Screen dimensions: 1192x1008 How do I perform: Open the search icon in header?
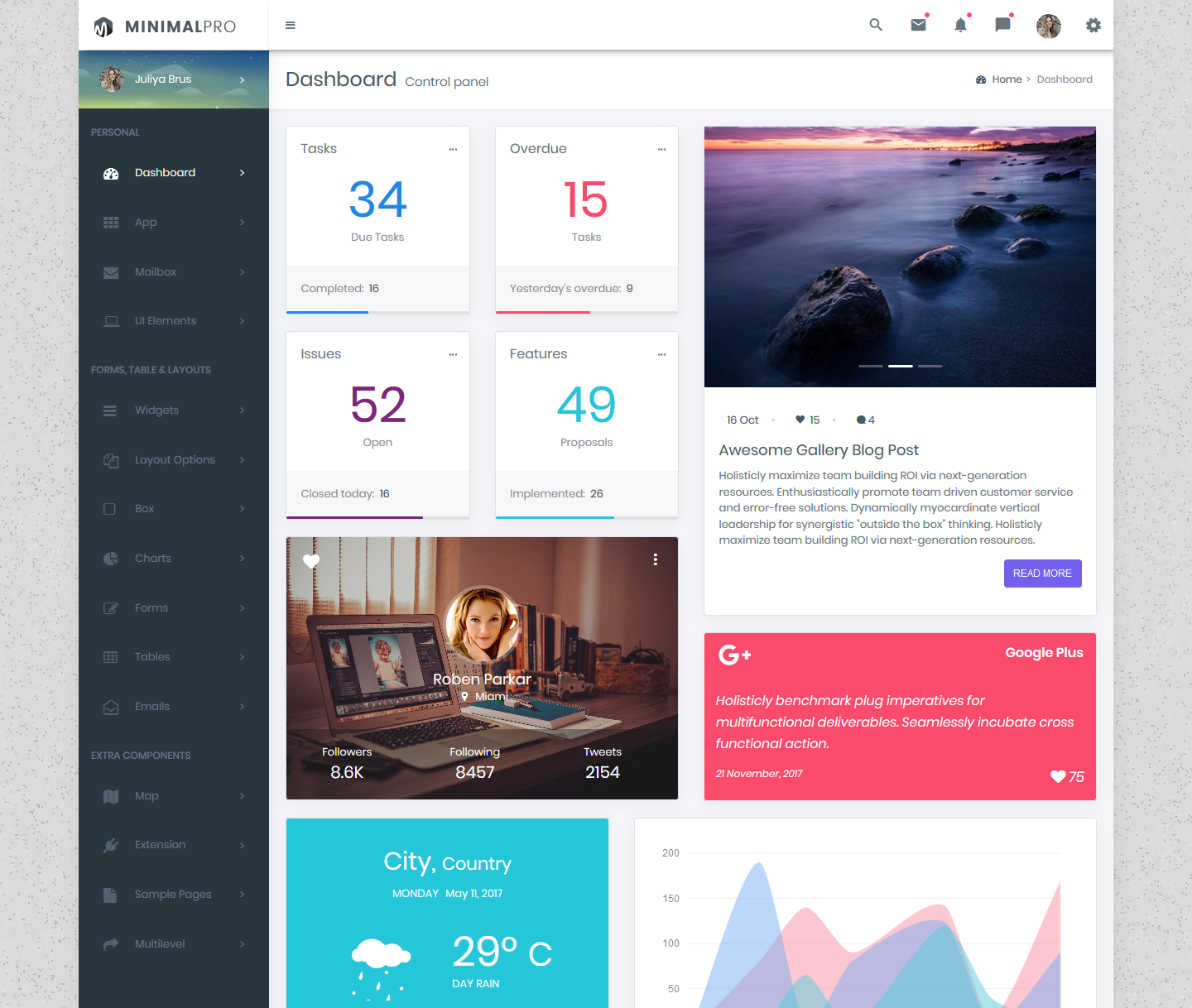[876, 25]
